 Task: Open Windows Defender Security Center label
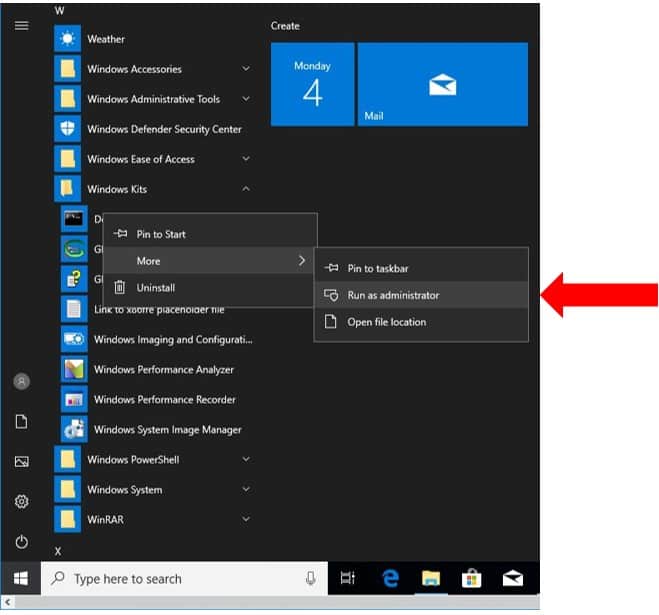(x=164, y=129)
